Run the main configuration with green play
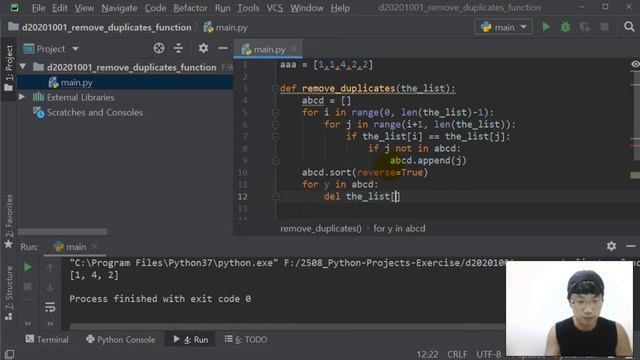 [546, 27]
